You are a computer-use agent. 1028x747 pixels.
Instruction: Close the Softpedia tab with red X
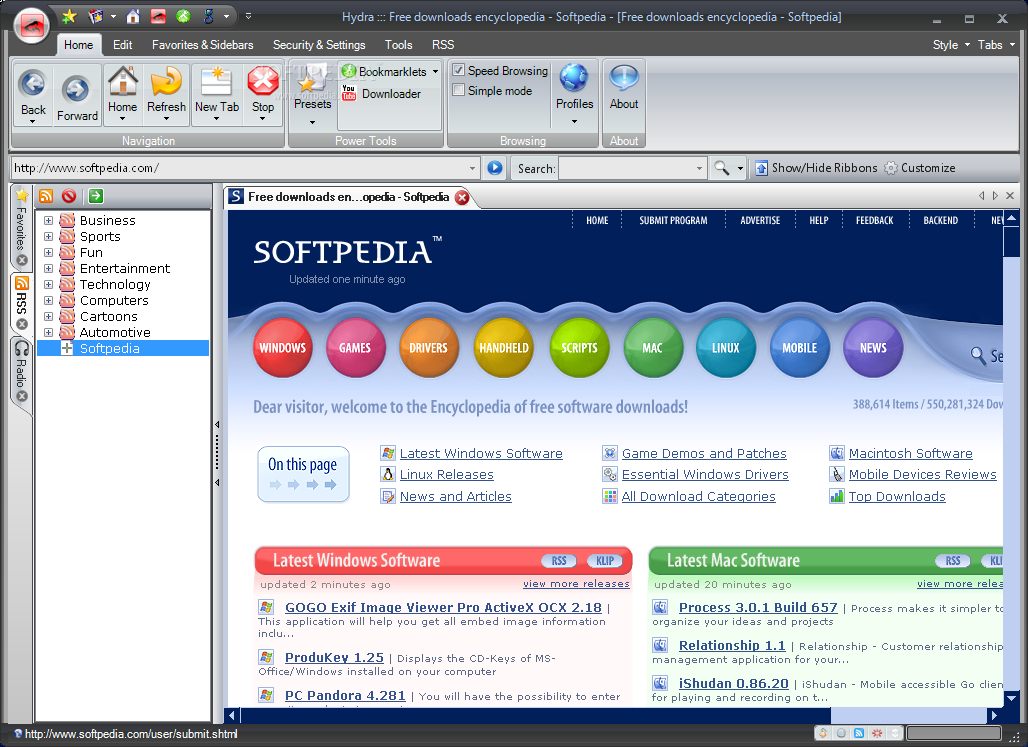point(462,197)
